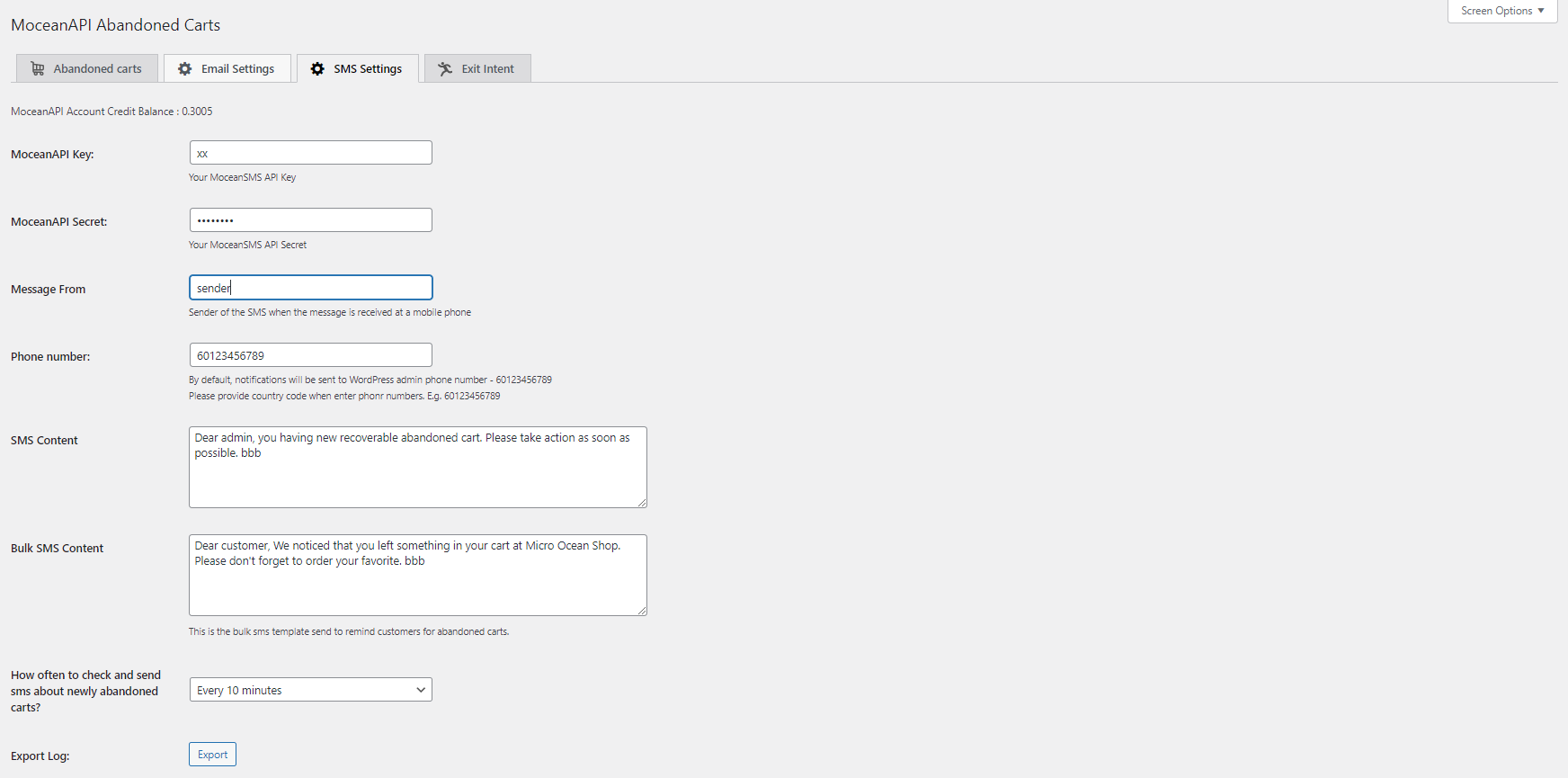
Task: Click the 'Sender of the SMS' description text
Action: click(x=330, y=312)
